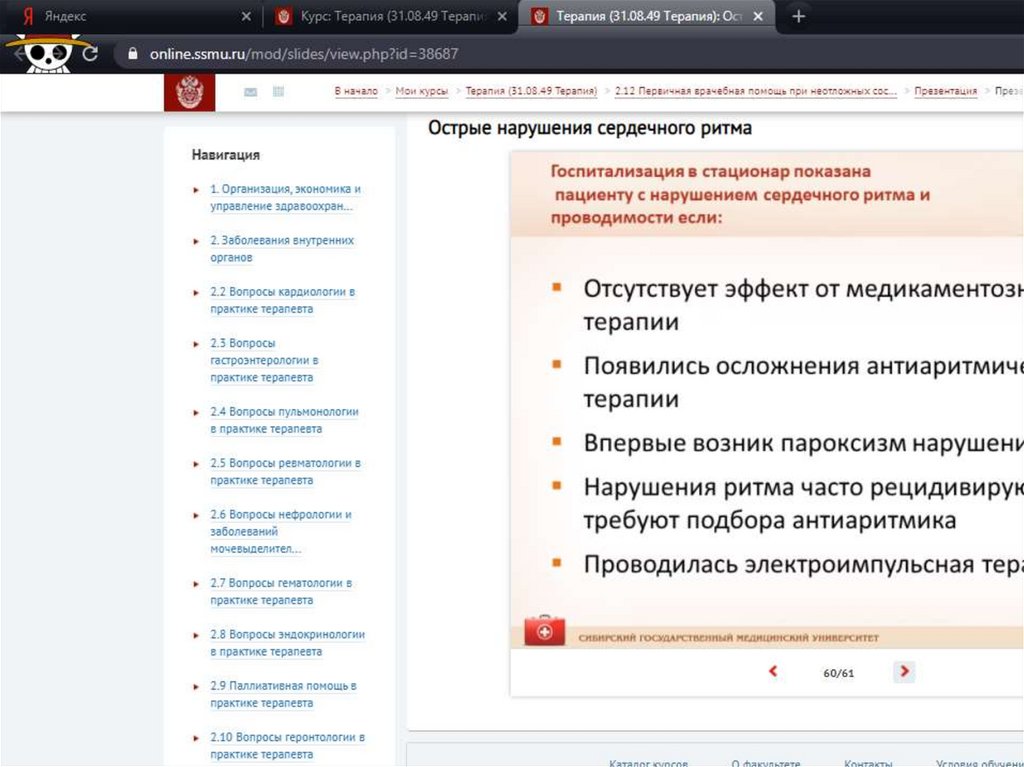Switch to the 'Курс: Терапия' tab
1024x767 pixels.
[390, 17]
